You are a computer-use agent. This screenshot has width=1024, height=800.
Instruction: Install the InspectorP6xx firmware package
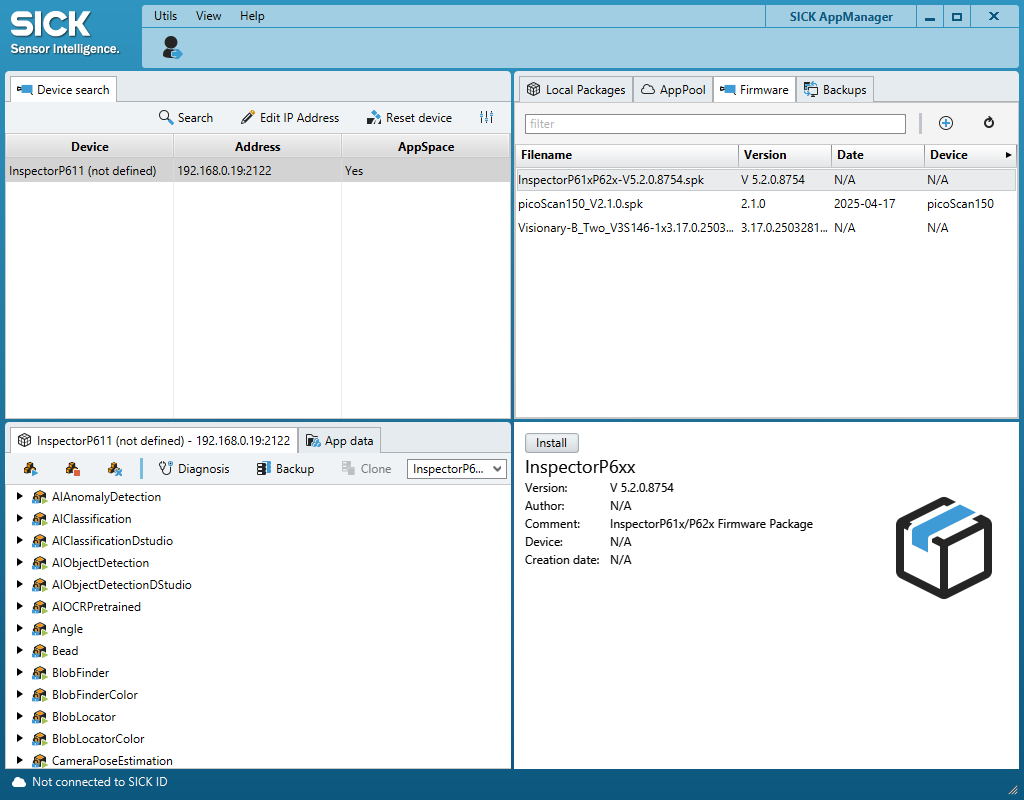coord(551,442)
